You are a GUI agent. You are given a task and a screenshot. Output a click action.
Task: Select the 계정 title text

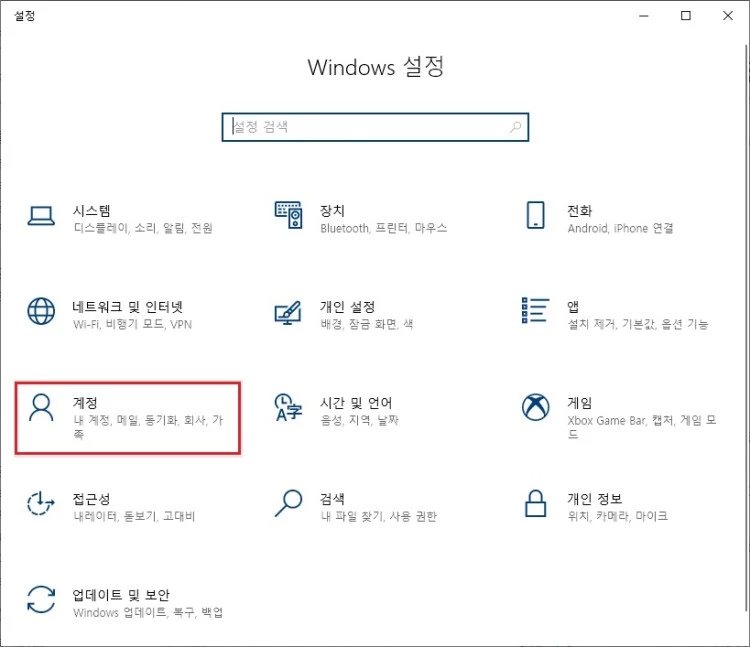point(85,403)
